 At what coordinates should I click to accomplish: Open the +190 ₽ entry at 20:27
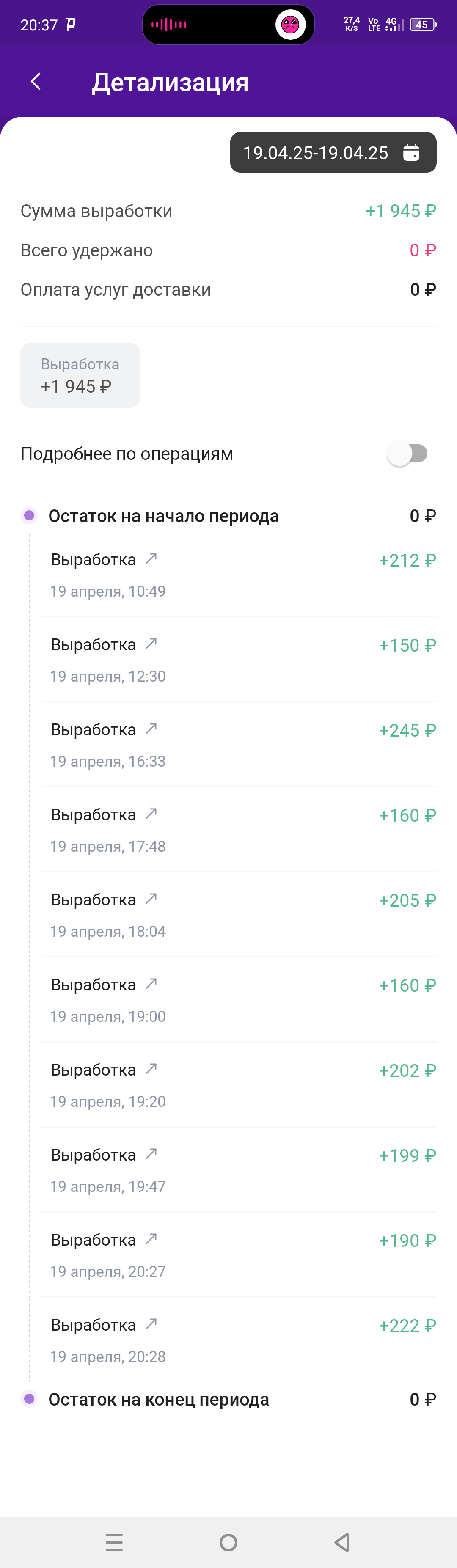click(x=239, y=1254)
